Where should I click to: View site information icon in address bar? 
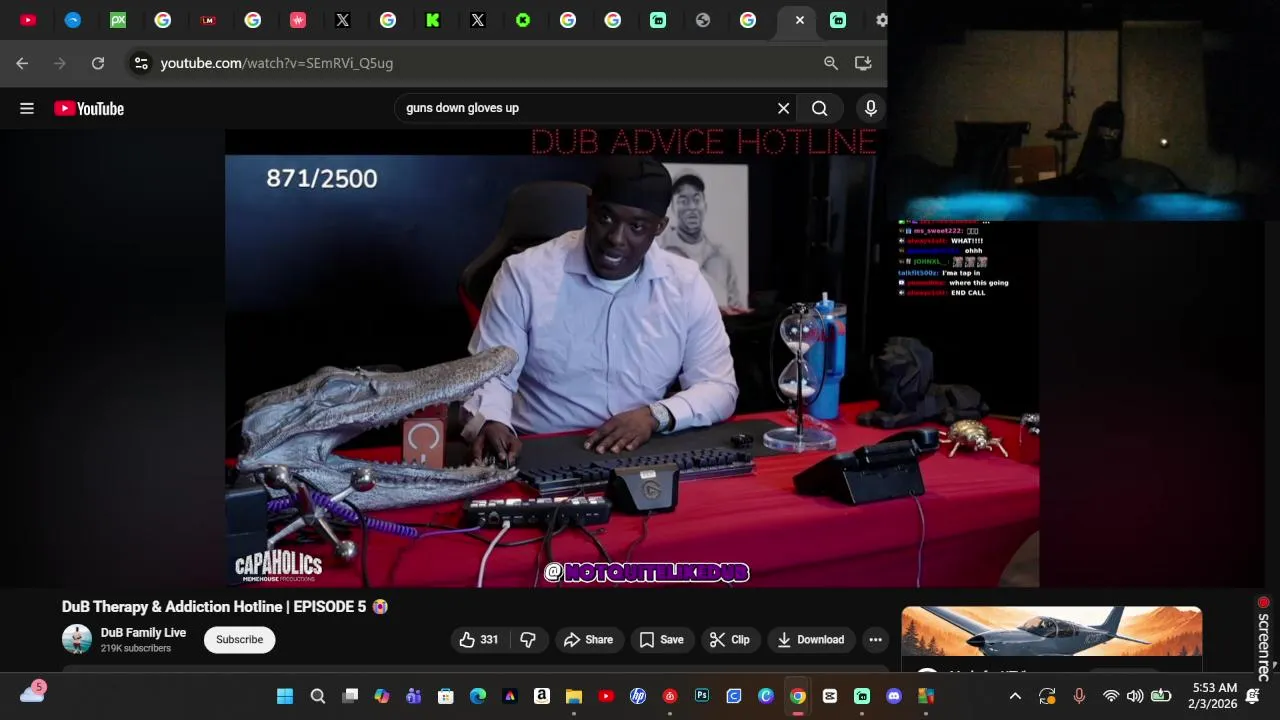click(141, 63)
